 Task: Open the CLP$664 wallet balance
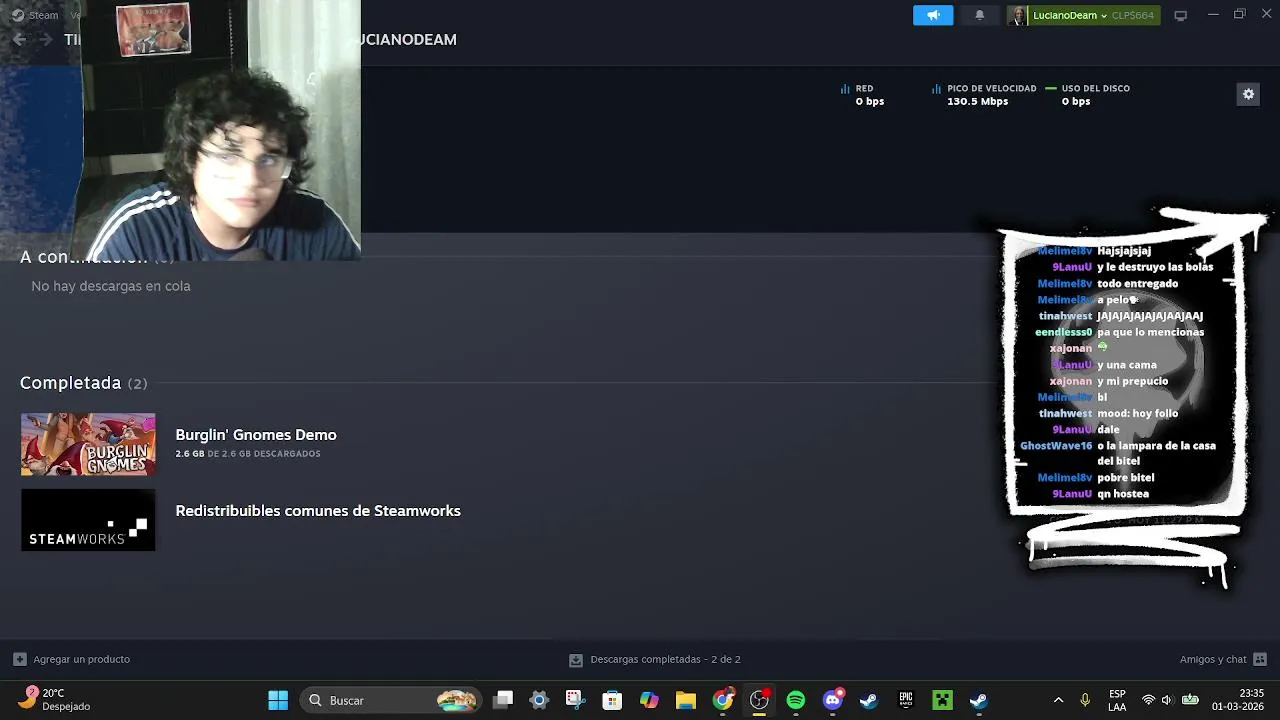(1133, 15)
